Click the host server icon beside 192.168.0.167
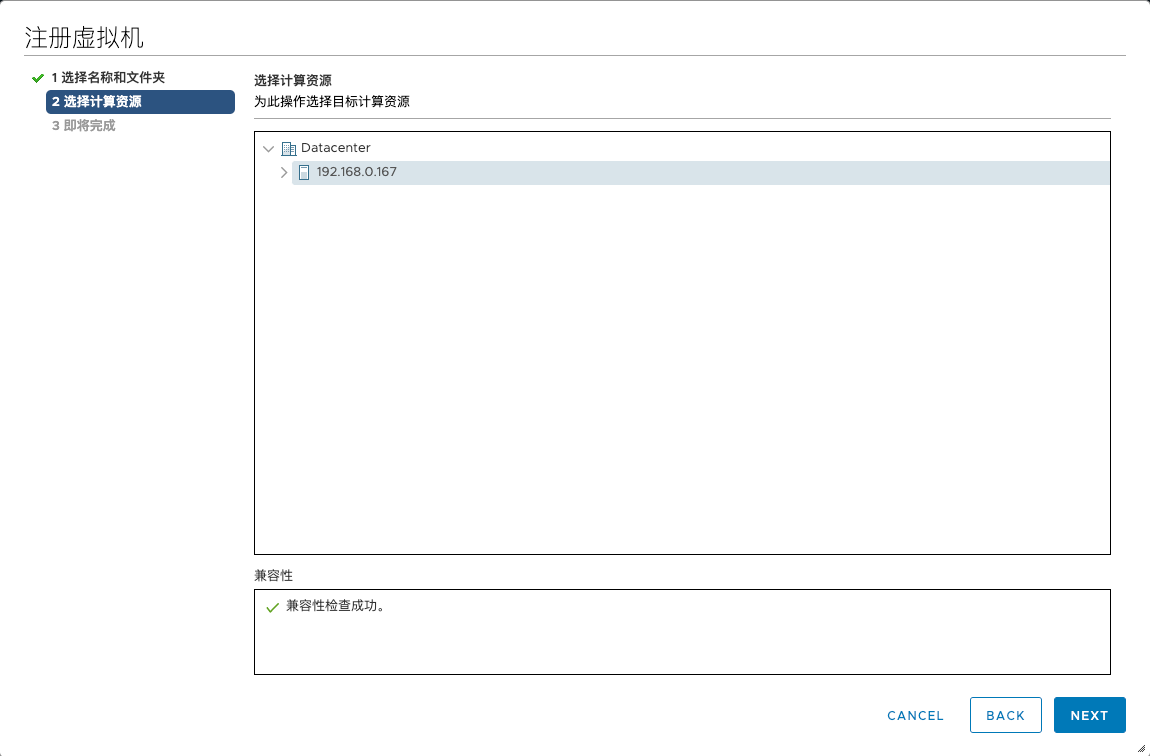The height and width of the screenshot is (756, 1150). 304,172
